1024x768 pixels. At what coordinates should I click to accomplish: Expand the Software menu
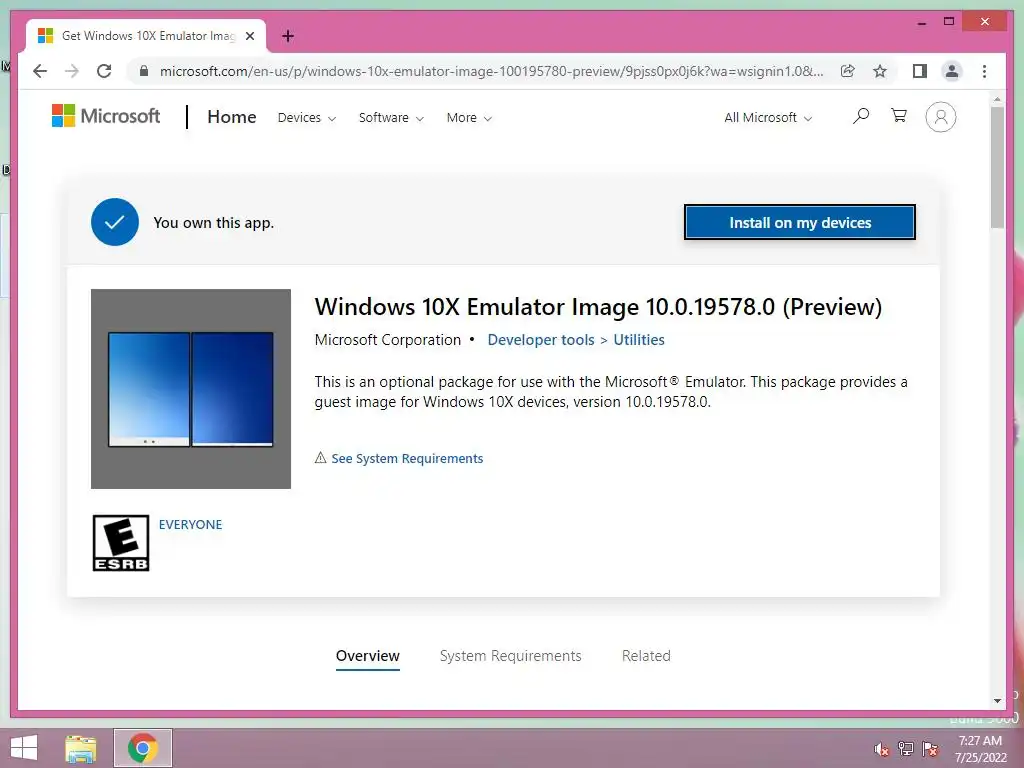(391, 118)
